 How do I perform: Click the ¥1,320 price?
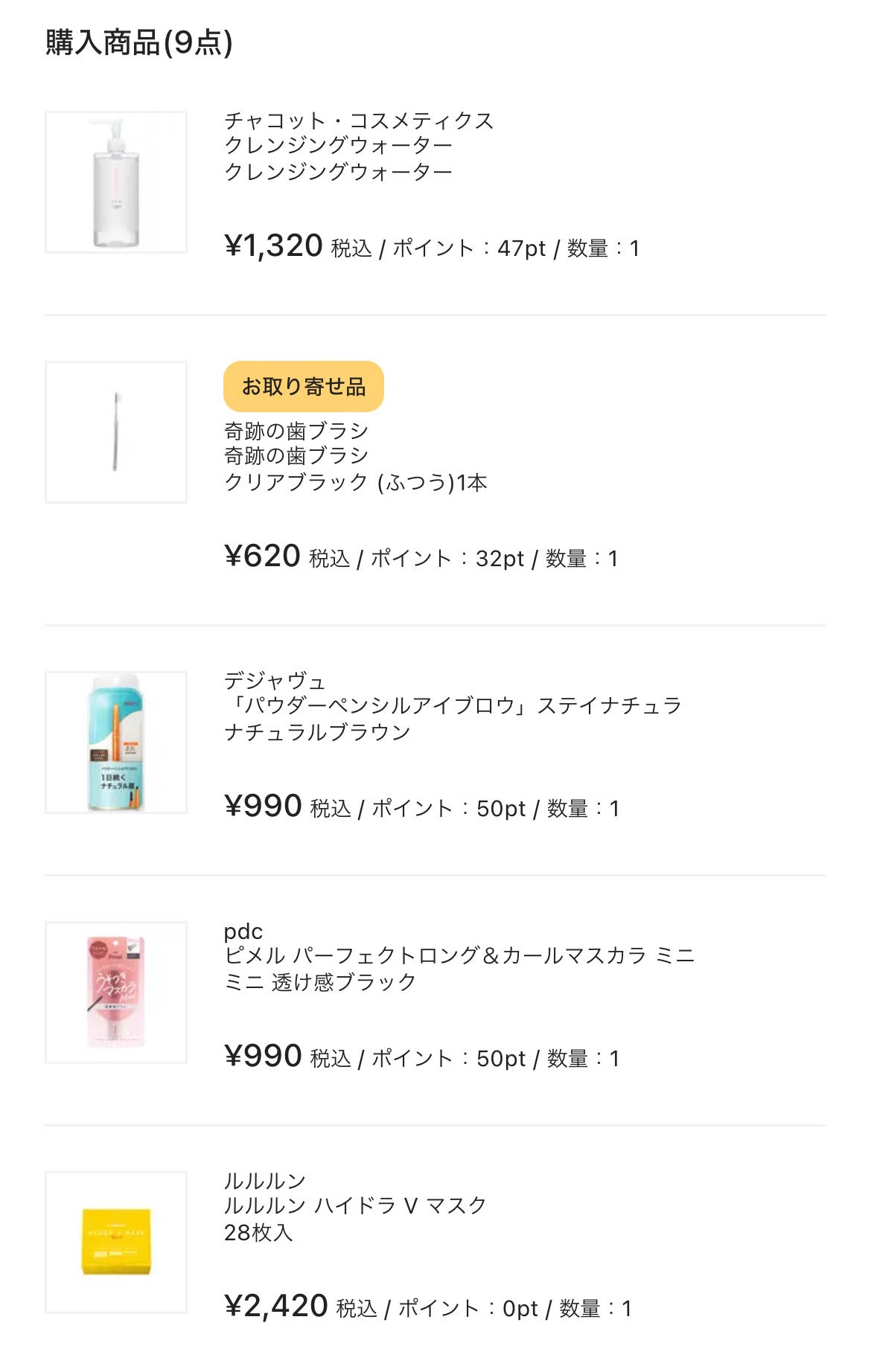tap(273, 246)
